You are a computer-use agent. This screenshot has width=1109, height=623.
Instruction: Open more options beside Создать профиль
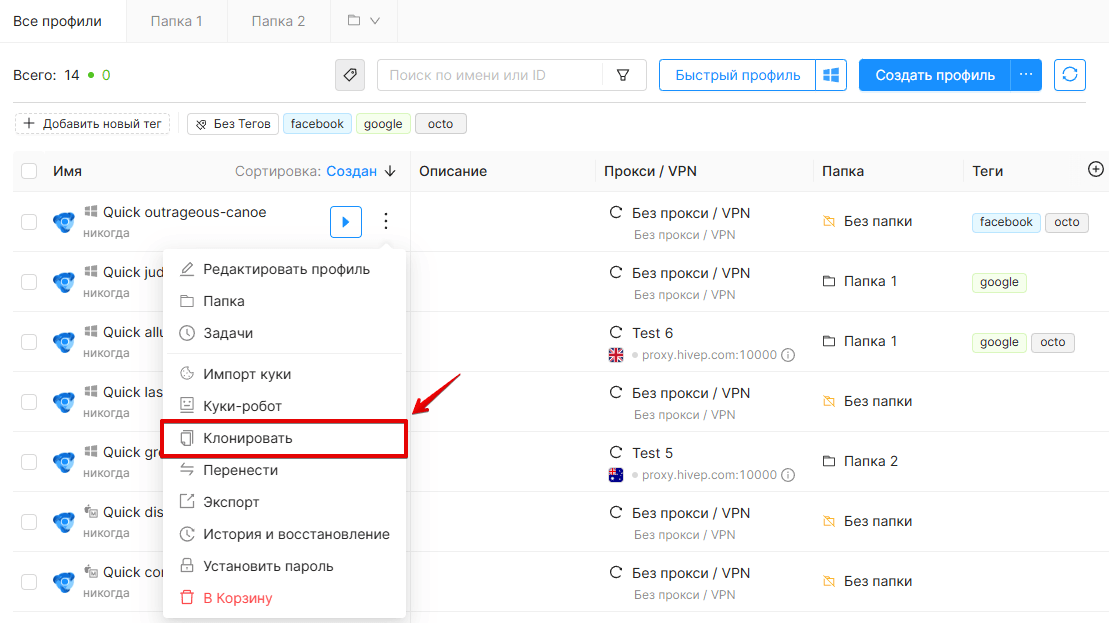(x=1026, y=75)
